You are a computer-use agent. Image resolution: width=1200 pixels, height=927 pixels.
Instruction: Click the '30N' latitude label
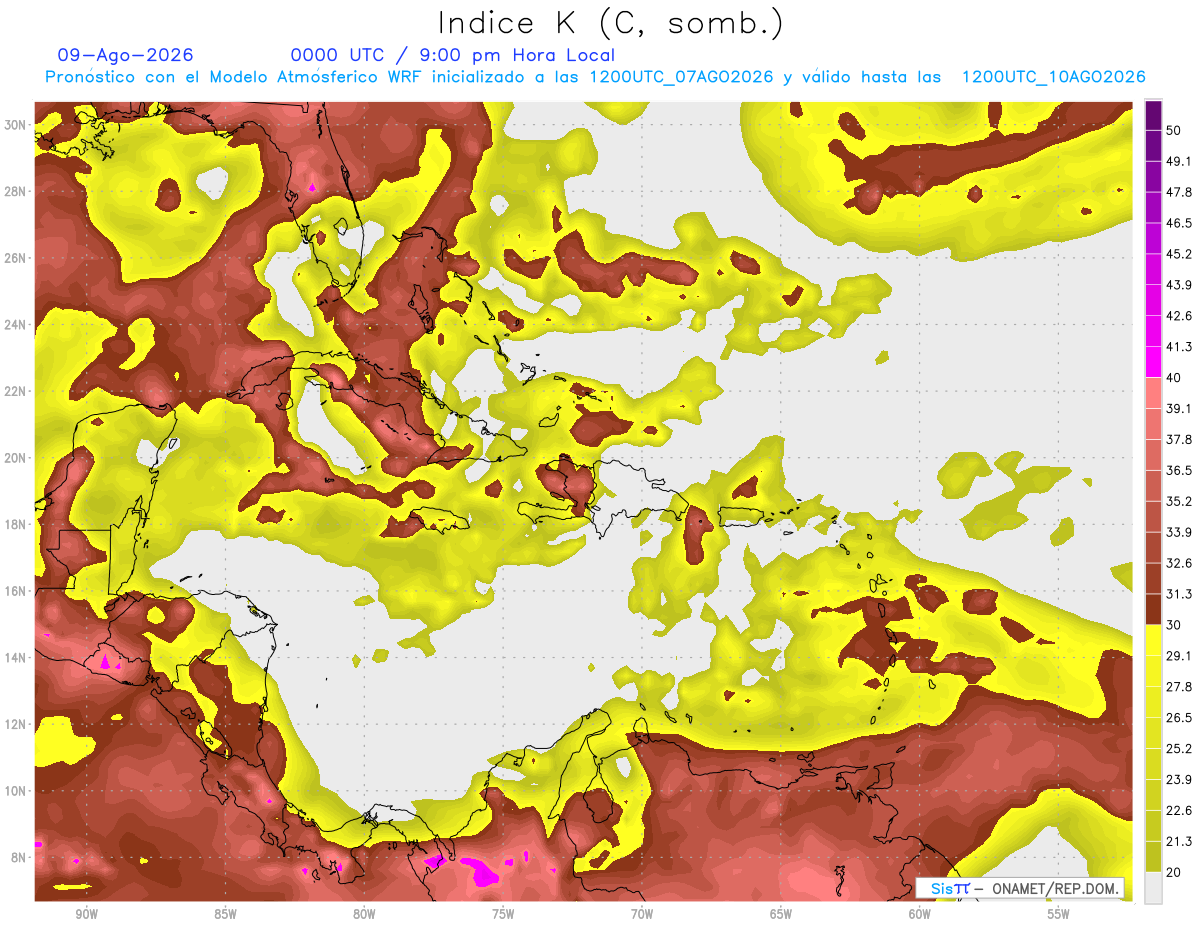(x=16, y=125)
